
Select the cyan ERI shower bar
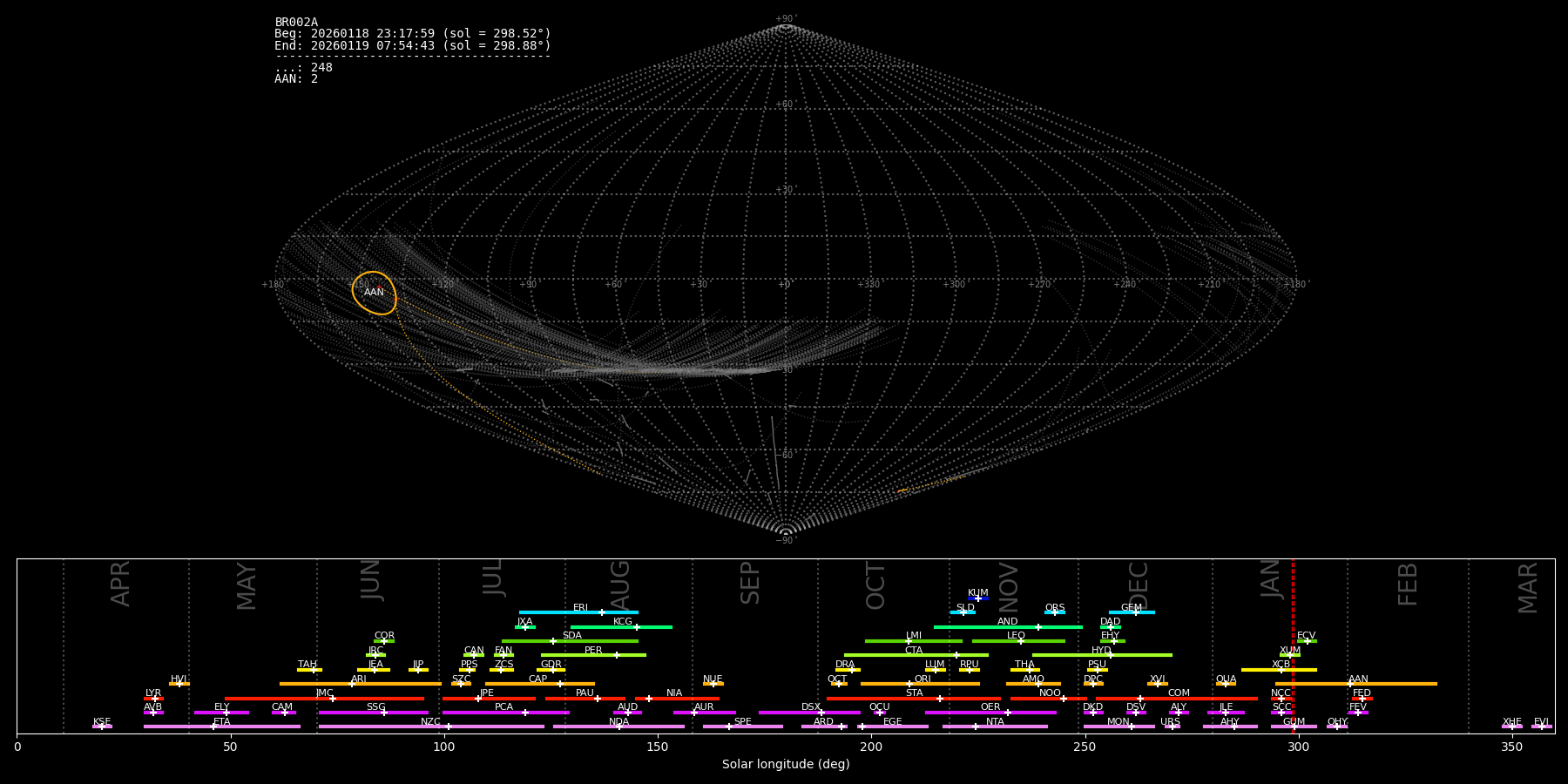[x=578, y=612]
